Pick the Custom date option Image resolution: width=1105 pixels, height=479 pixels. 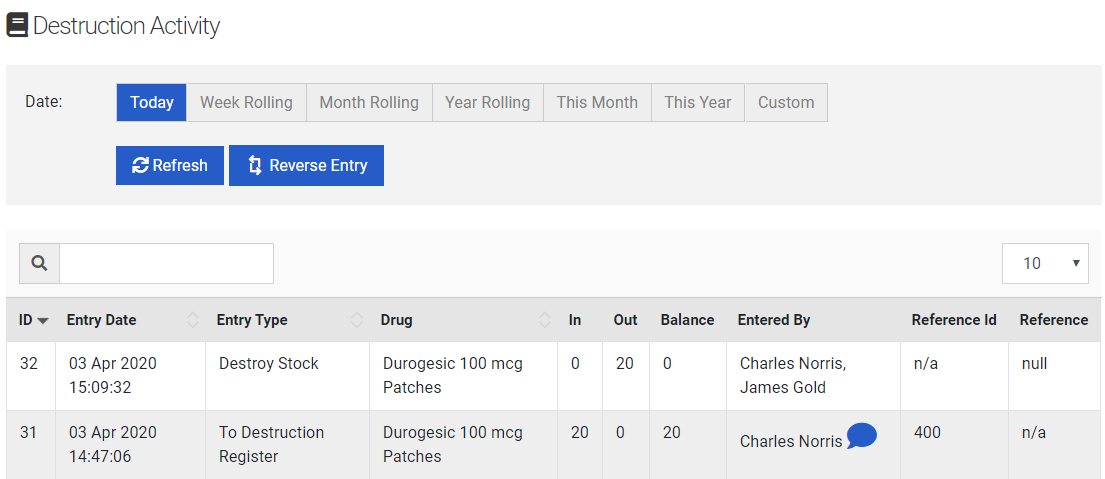click(x=786, y=102)
